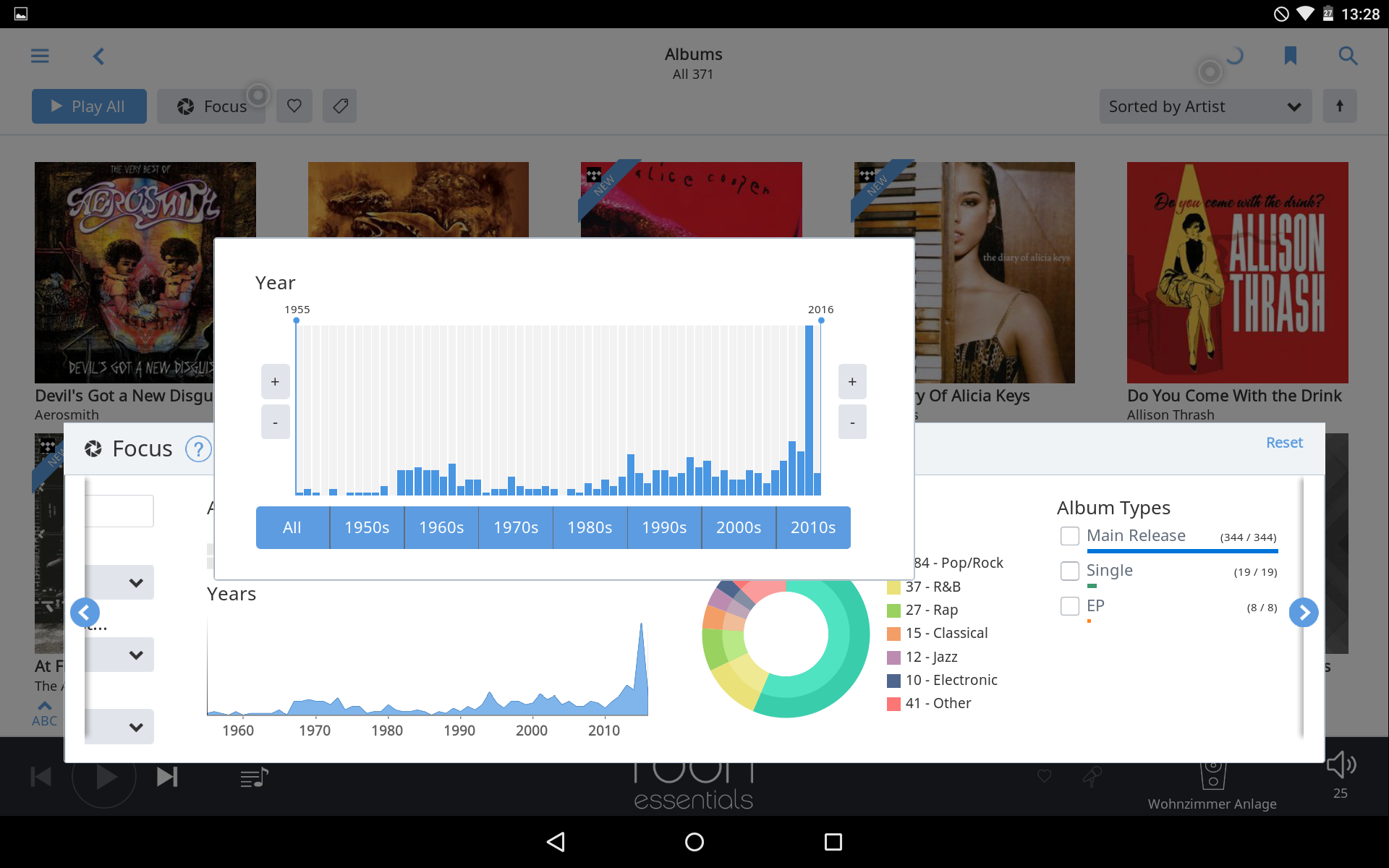This screenshot has width=1389, height=868.
Task: Open volume speaker control
Action: tap(1341, 765)
